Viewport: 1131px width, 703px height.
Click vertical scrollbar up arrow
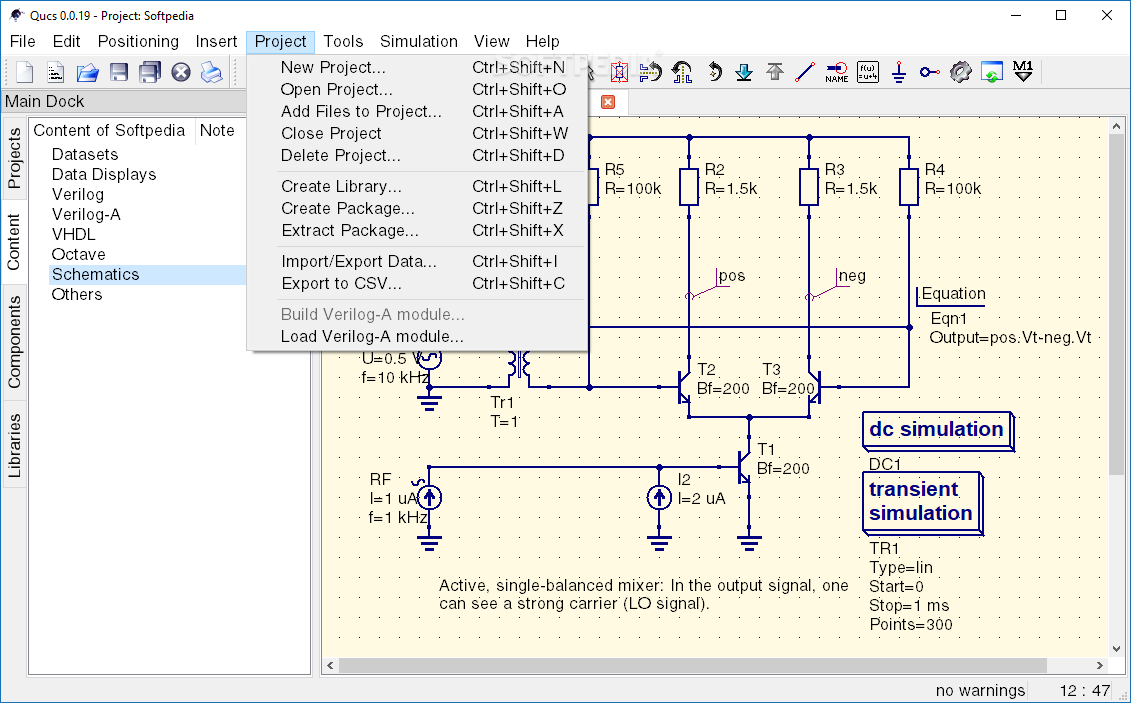point(1117,125)
